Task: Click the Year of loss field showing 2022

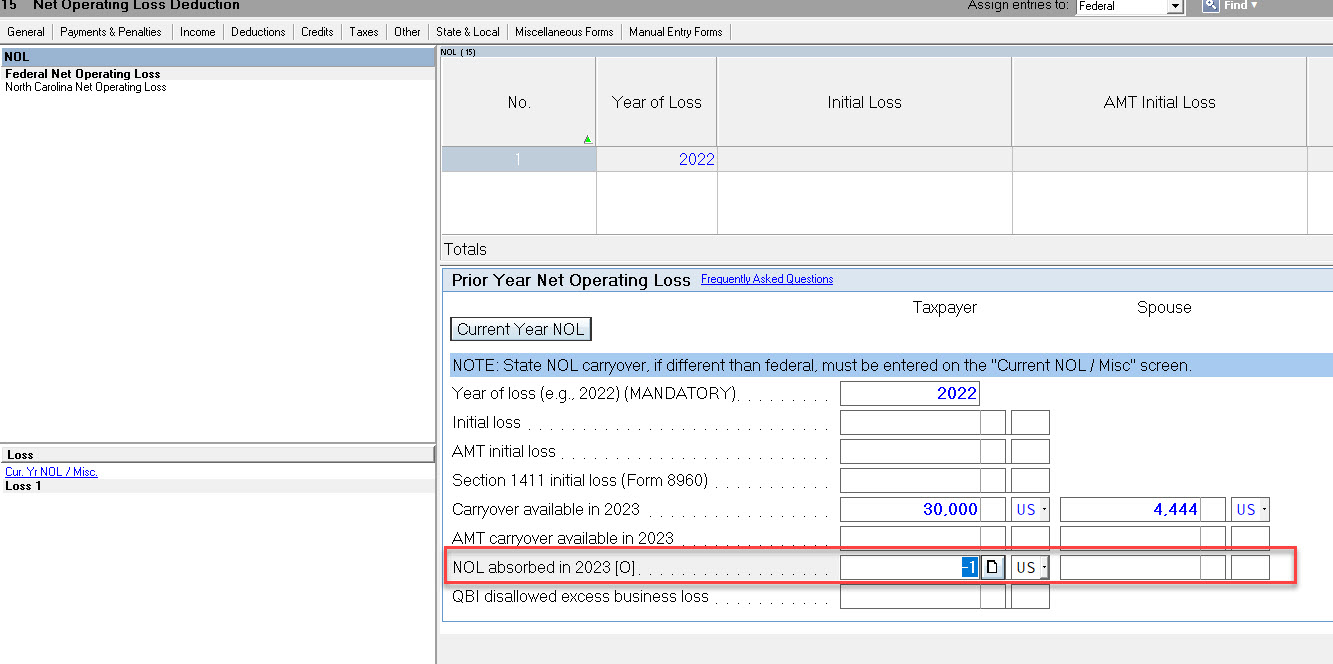Action: point(910,393)
